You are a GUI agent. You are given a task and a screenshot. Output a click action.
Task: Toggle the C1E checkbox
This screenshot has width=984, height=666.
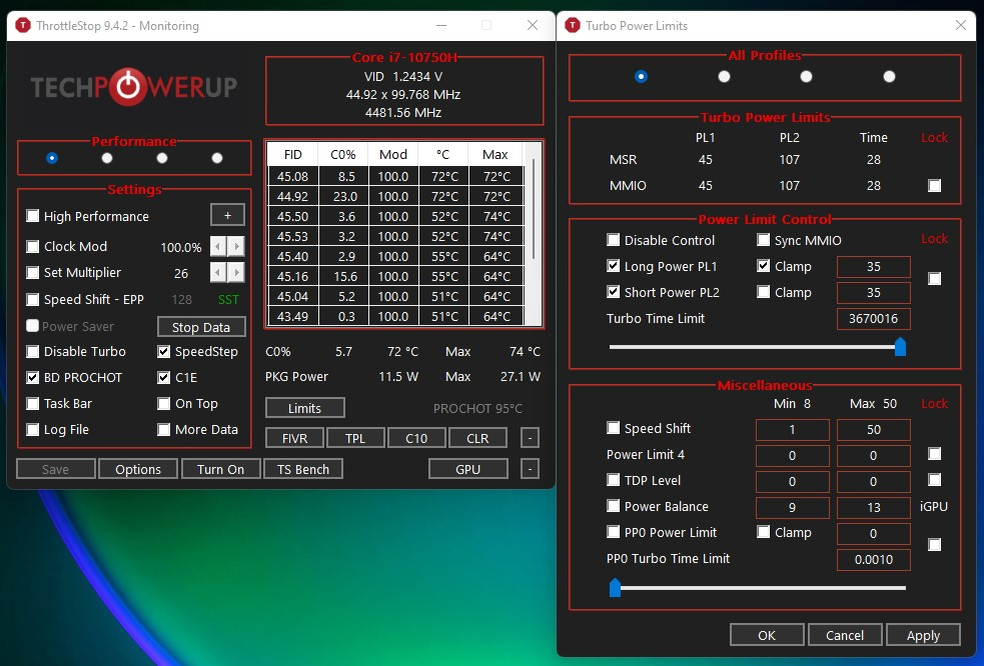coord(164,377)
